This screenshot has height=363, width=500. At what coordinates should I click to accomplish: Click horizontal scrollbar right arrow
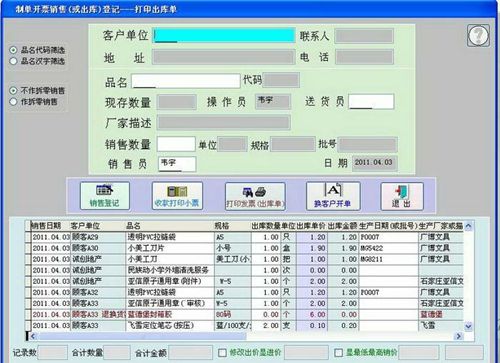tap(459, 336)
